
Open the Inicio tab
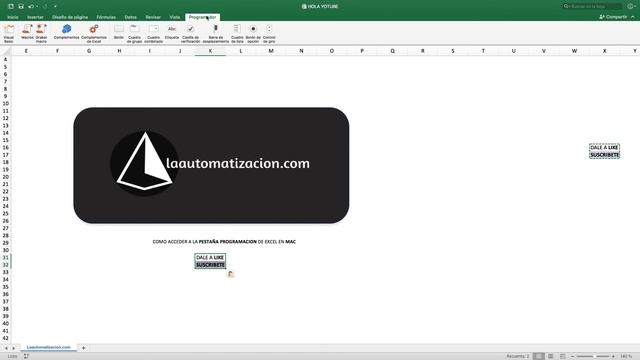13,17
